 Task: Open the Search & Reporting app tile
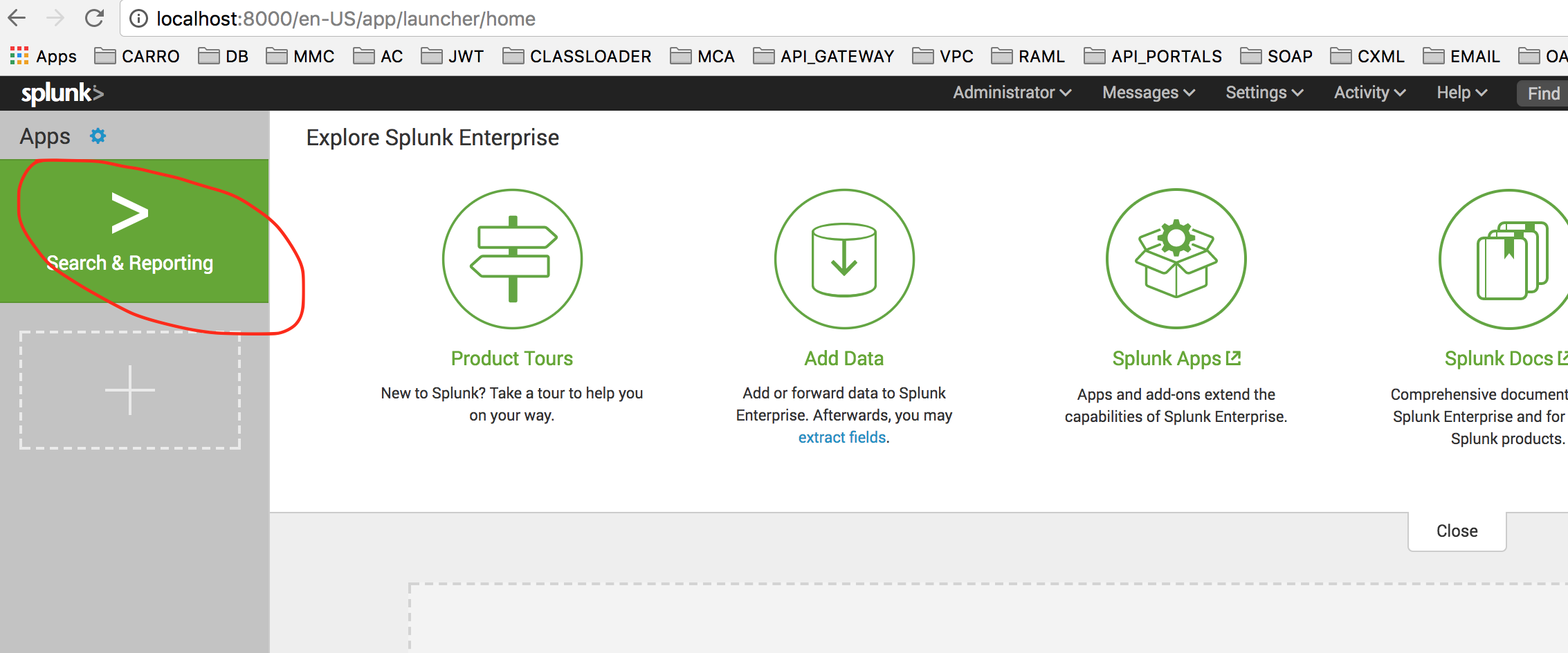click(x=130, y=231)
